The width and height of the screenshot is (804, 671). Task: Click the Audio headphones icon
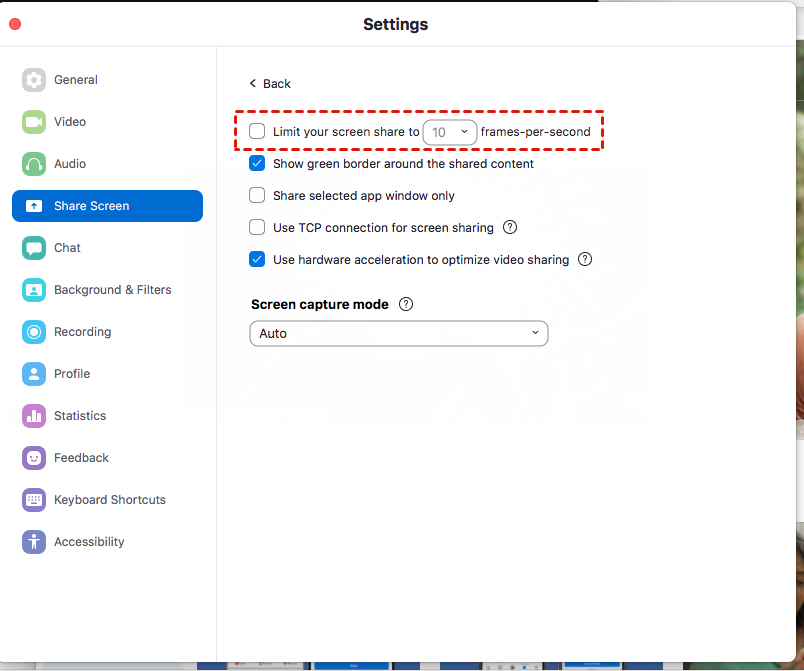pyautogui.click(x=34, y=164)
